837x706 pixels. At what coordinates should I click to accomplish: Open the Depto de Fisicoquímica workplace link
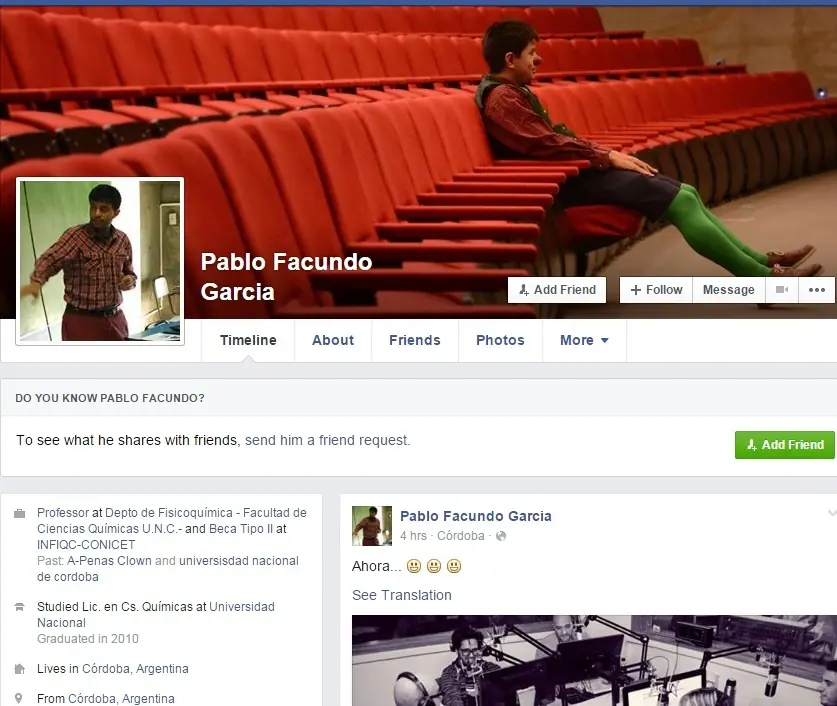tap(172, 521)
